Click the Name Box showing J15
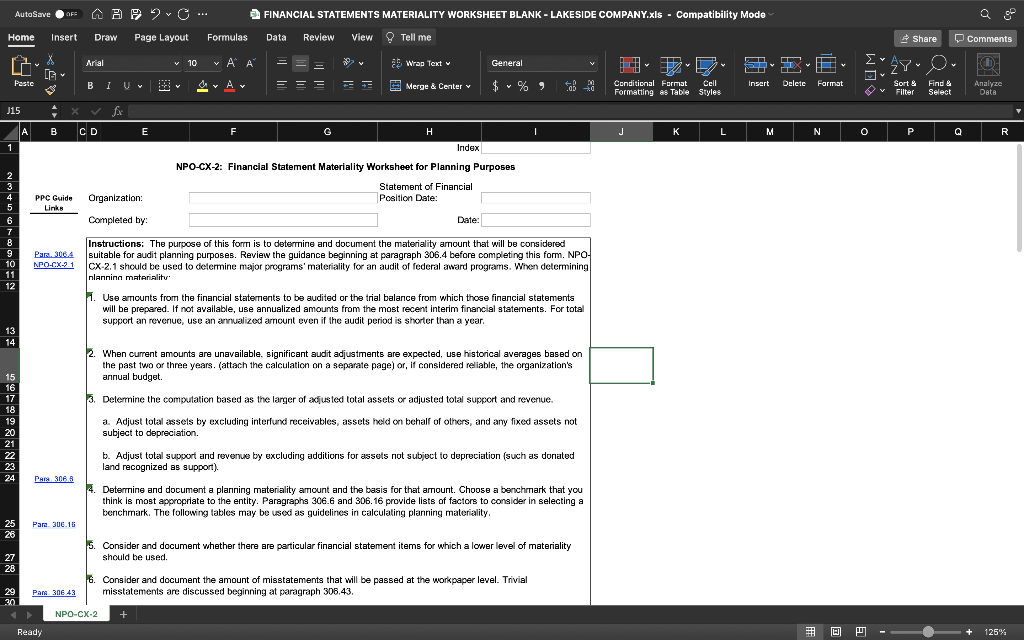Image resolution: width=1024 pixels, height=640 pixels. pyautogui.click(x=25, y=111)
